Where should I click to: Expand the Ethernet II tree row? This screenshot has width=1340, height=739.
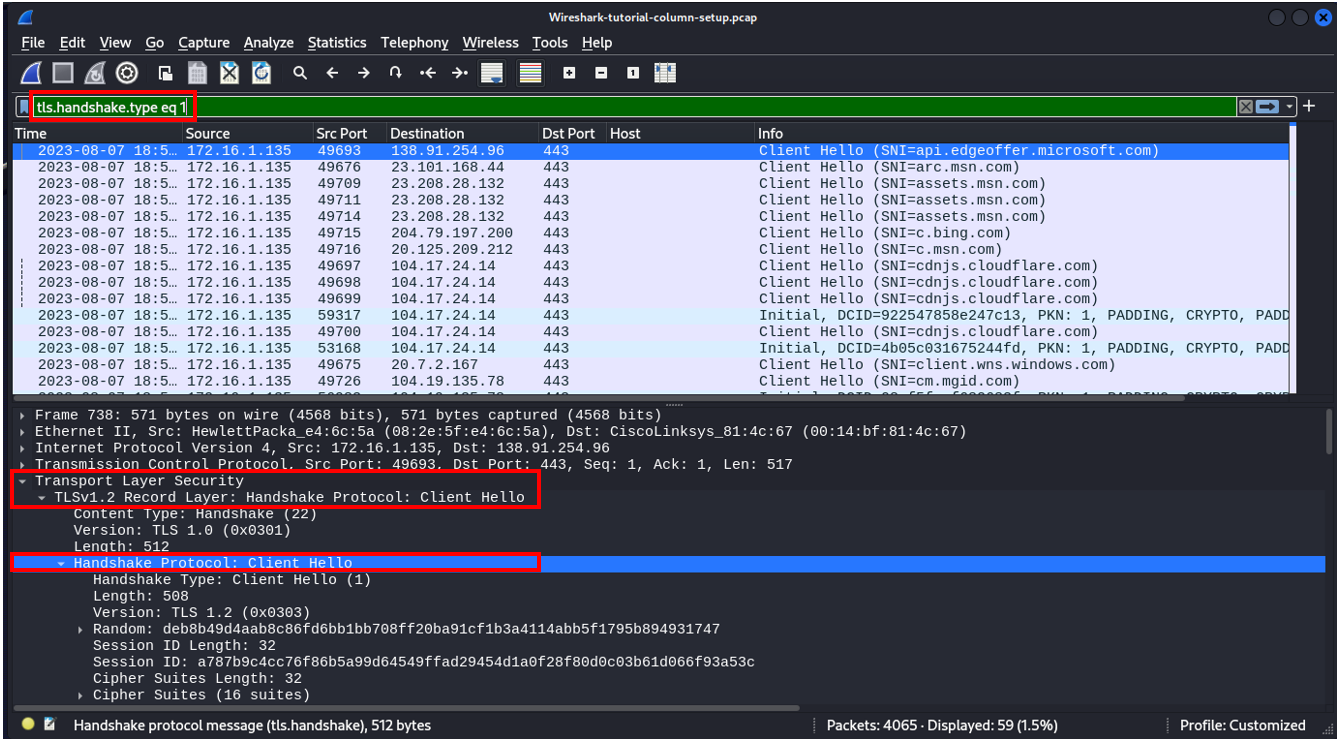pos(24,431)
